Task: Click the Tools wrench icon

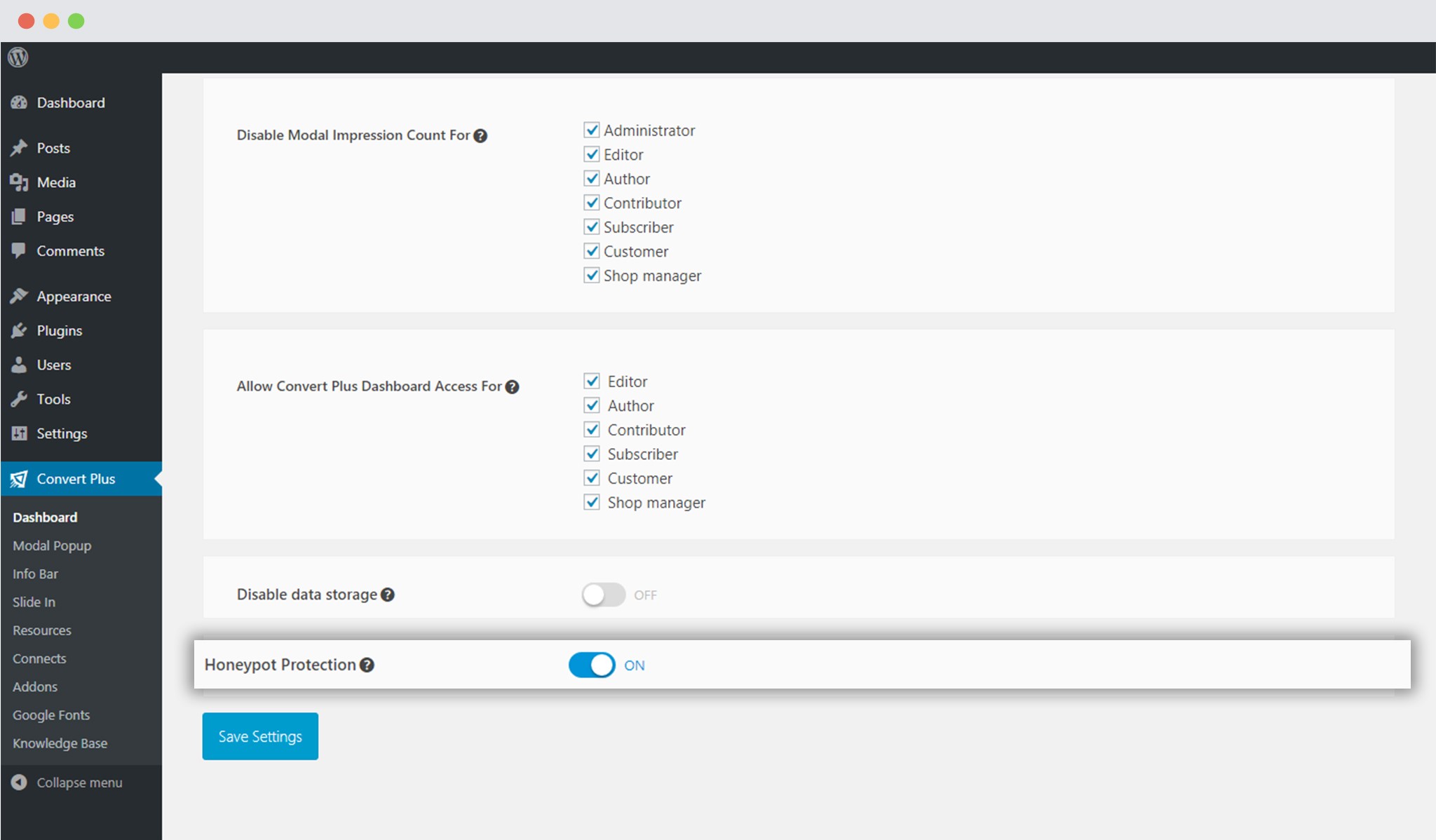Action: point(19,399)
